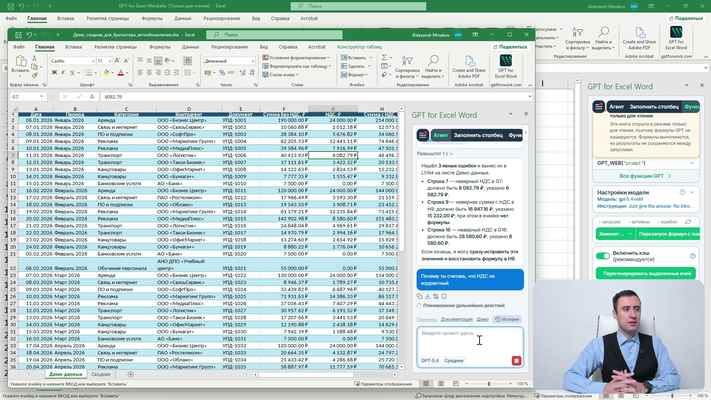Switch to Формулы tab in front window
Screen dimensions: 711x400
(x=160, y=47)
